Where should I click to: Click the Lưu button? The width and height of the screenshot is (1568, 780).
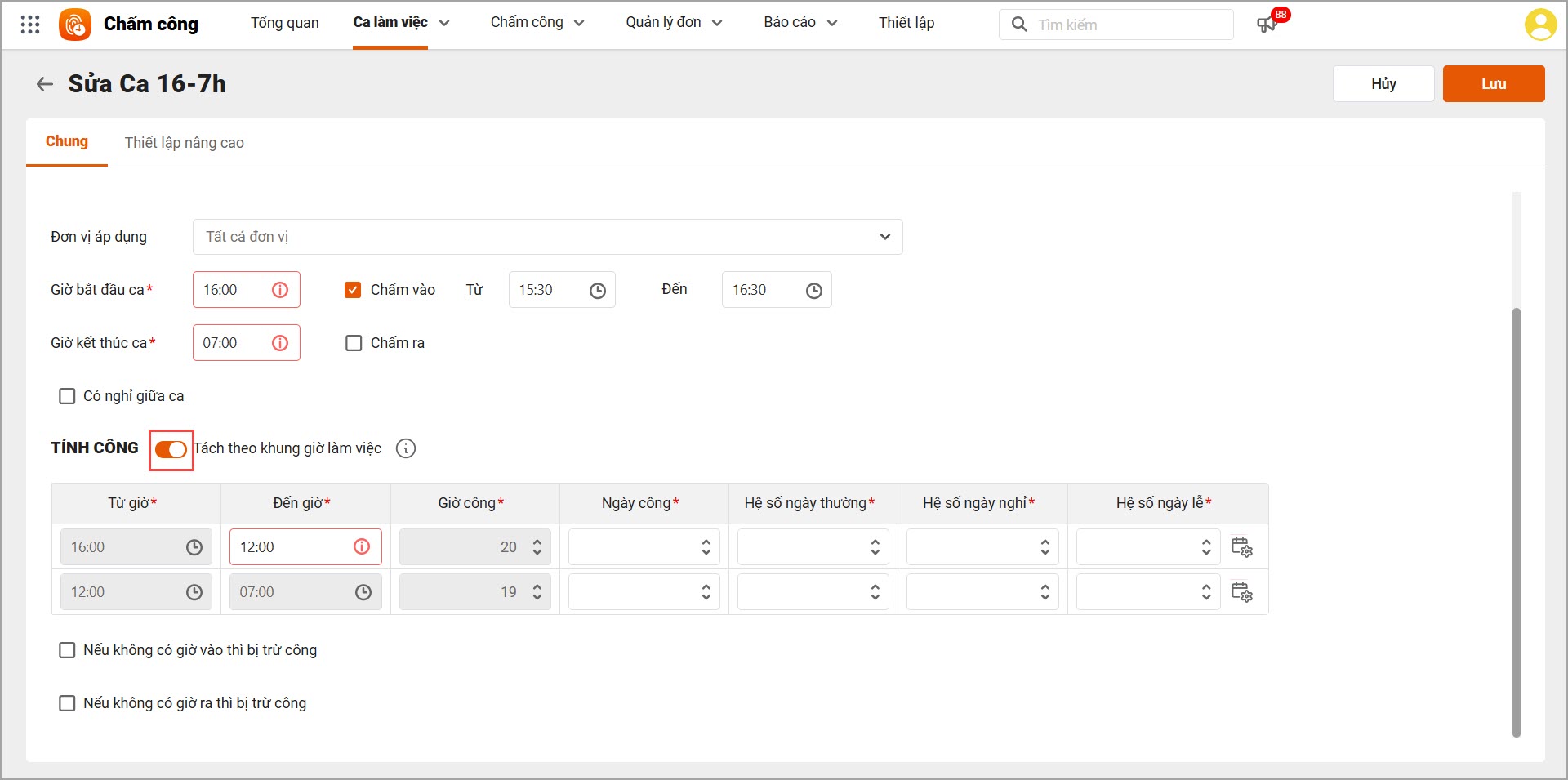[x=1493, y=84]
